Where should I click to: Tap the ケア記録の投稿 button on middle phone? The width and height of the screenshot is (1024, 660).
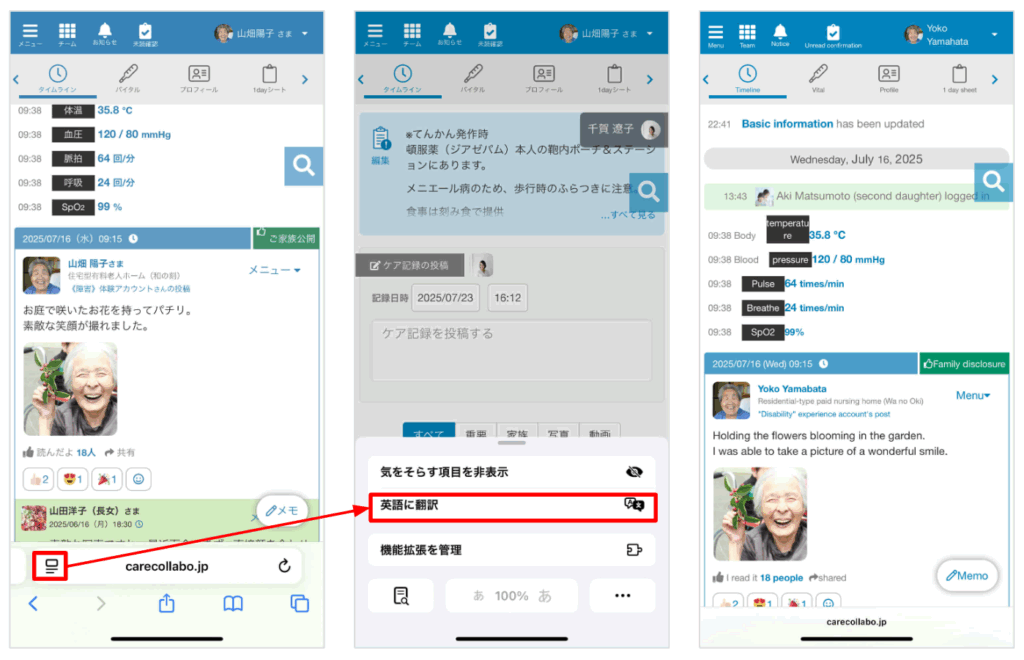409,265
